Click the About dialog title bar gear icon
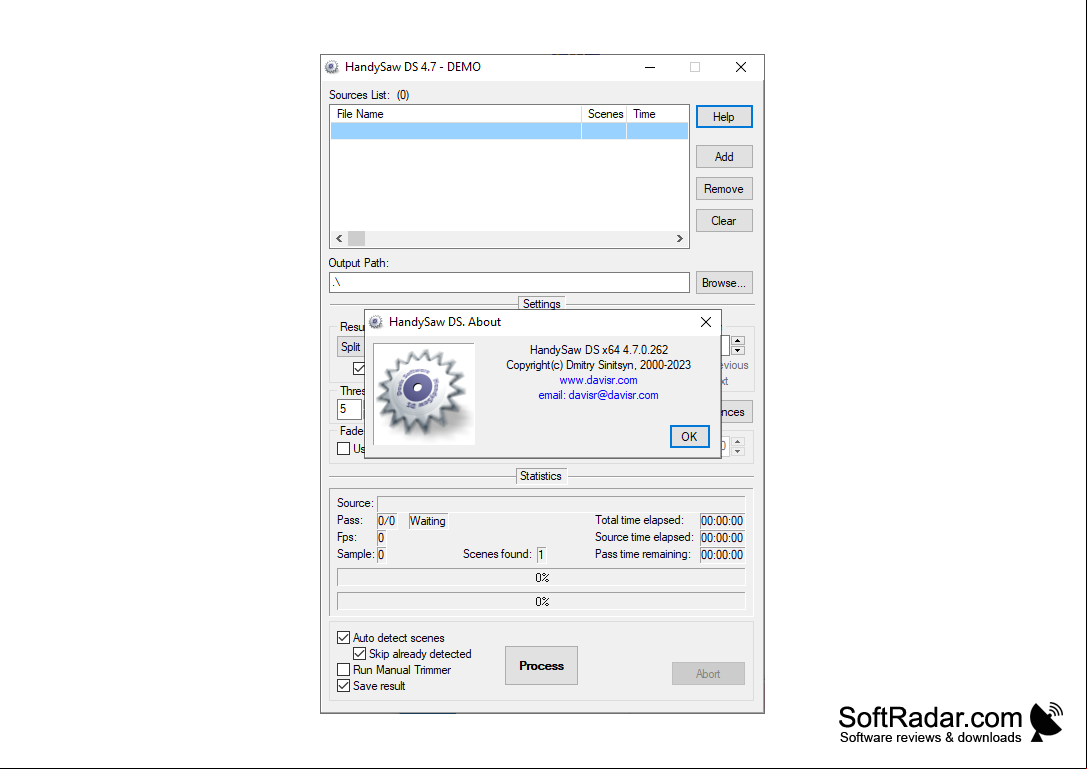The height and width of the screenshot is (769, 1087). pyautogui.click(x=376, y=322)
